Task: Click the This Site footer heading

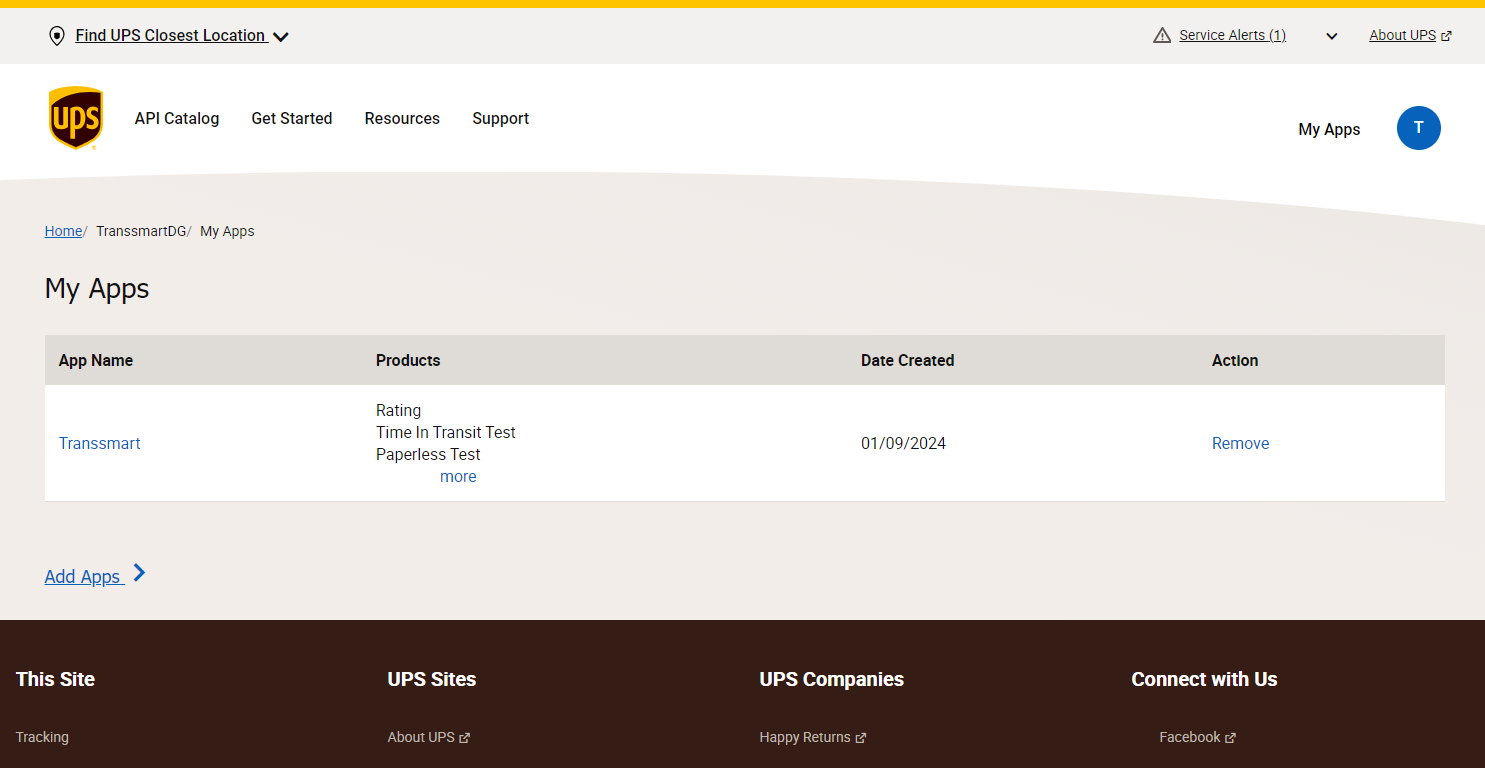Action: 55,679
